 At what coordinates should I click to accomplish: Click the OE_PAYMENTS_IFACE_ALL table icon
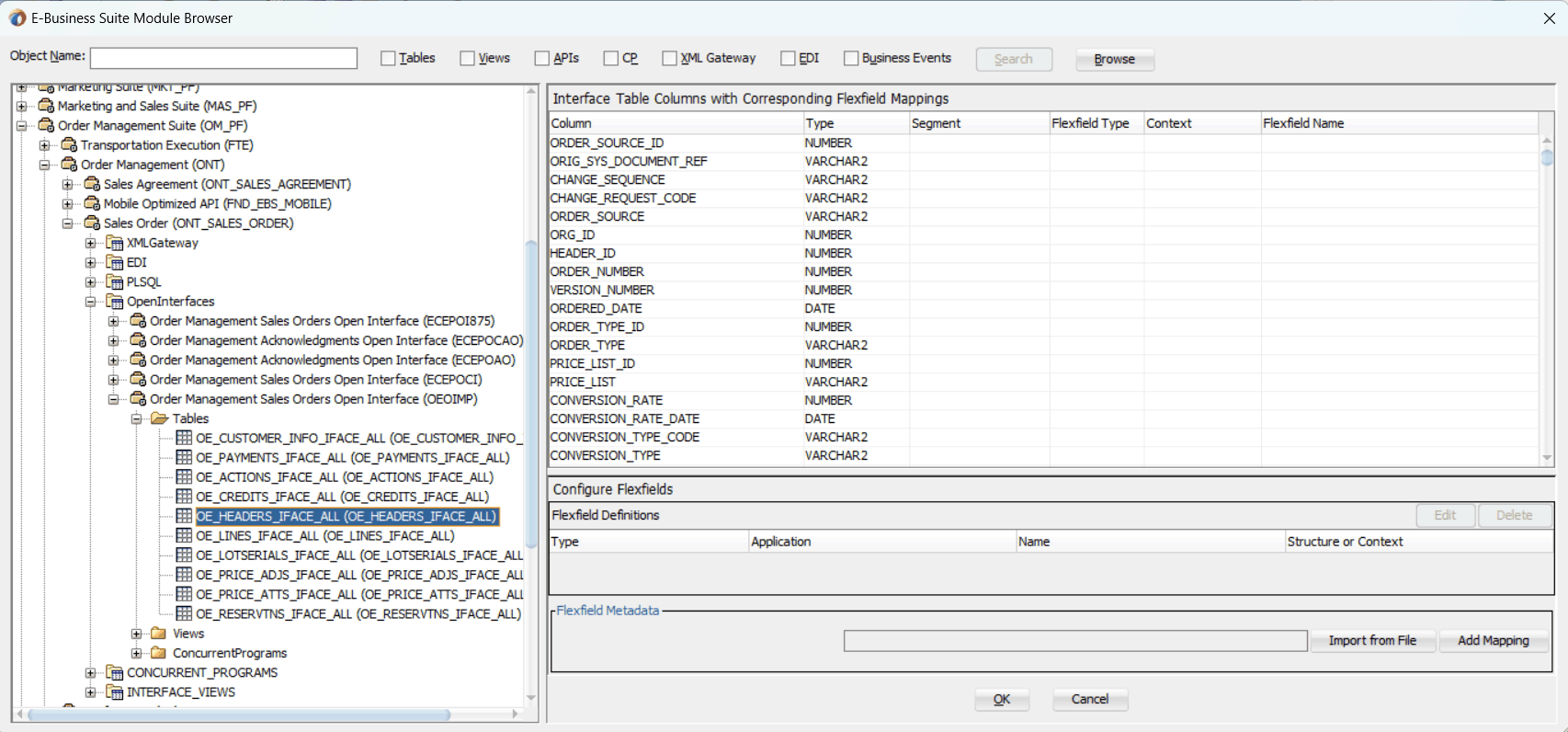[x=184, y=457]
